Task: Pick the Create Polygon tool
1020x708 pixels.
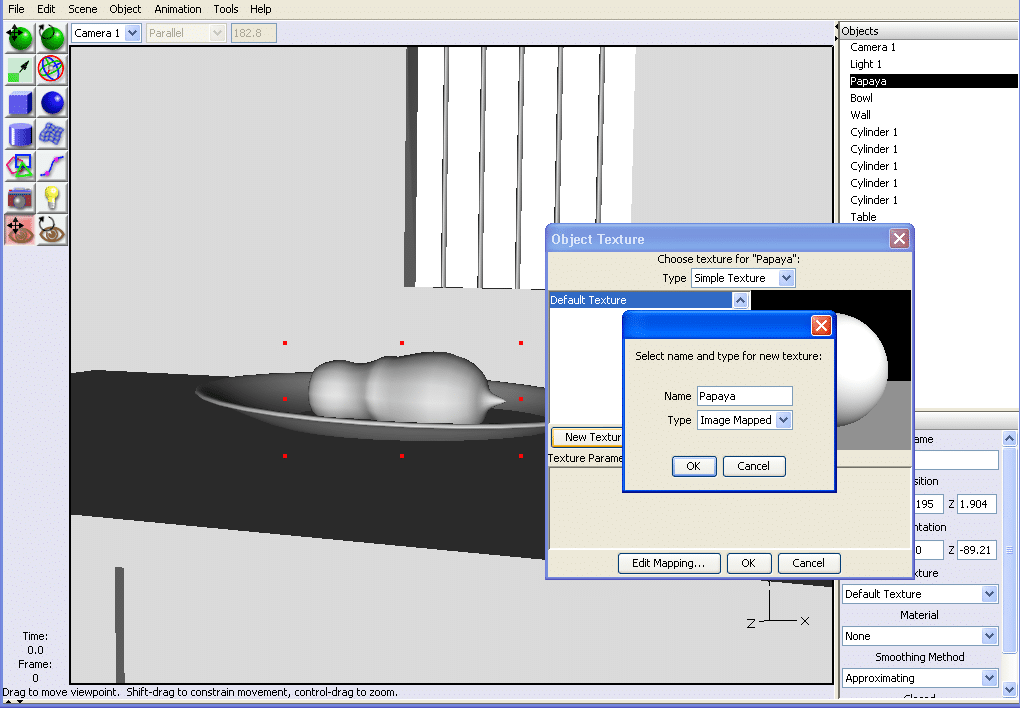Action: coord(20,166)
